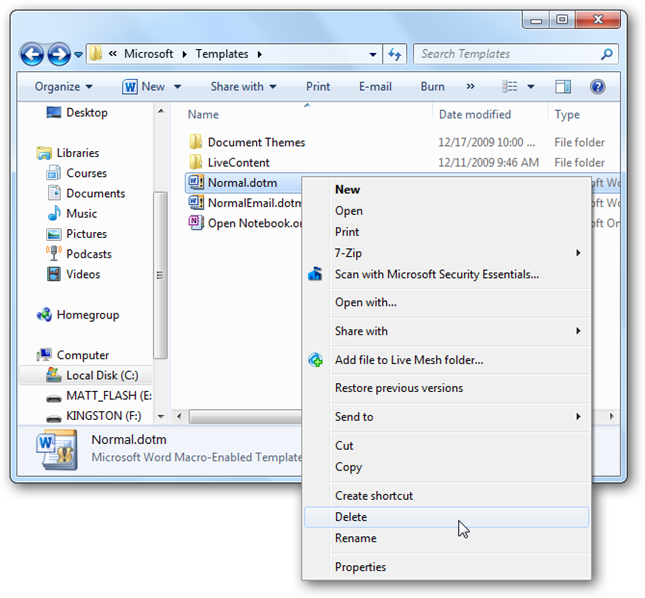Open the Share with toolbar menu
The width and height of the screenshot is (645, 598).
pos(243,87)
